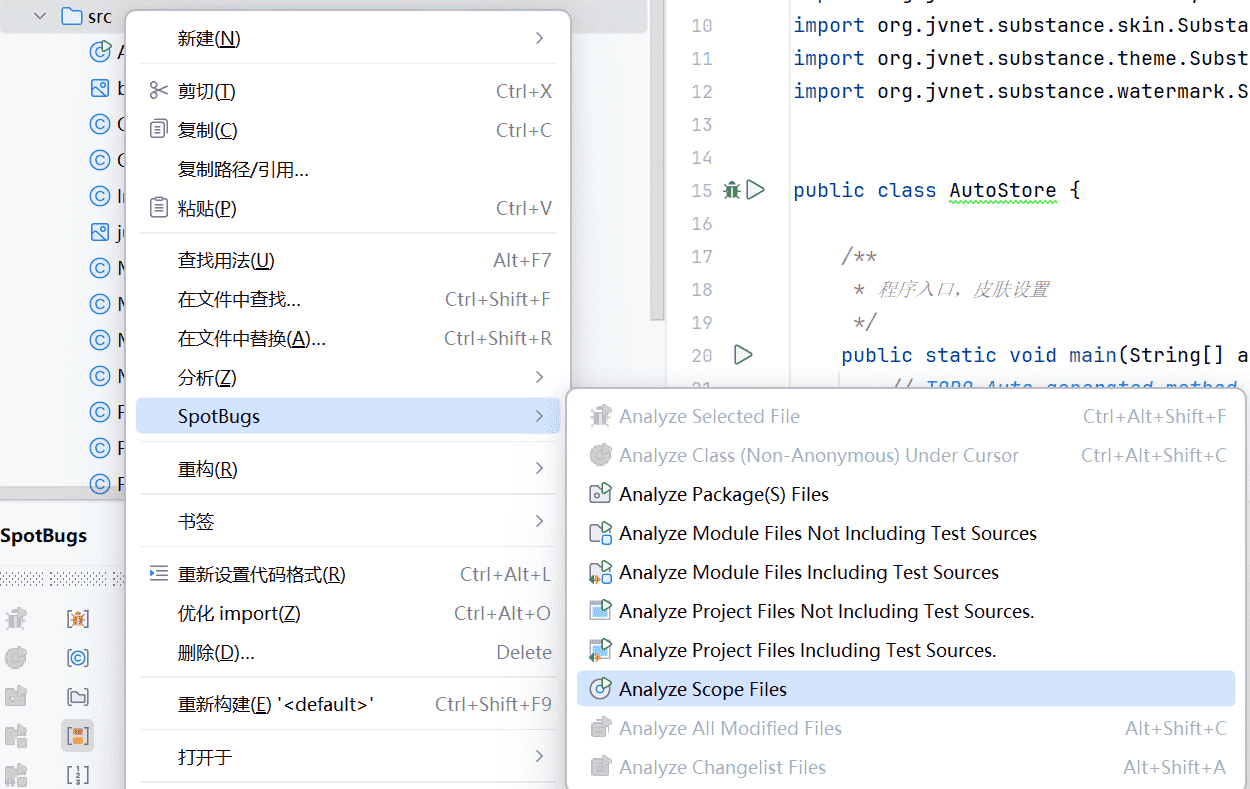1250x789 pixels.
Task: Click the Analyze Package(S) Files icon
Action: 600,494
